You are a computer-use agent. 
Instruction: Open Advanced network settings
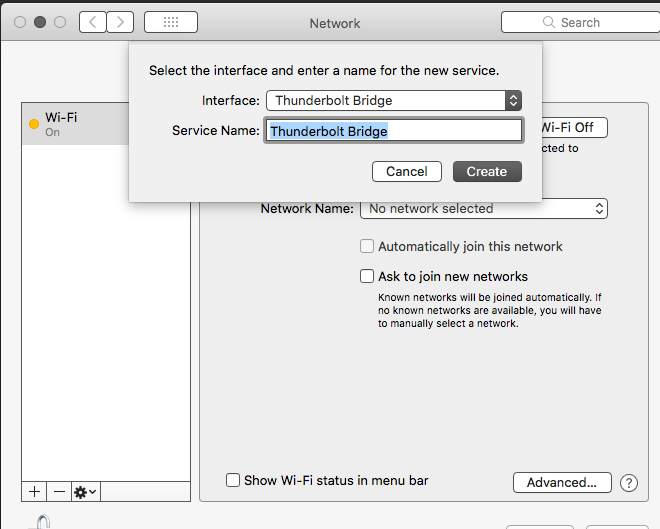pos(562,482)
